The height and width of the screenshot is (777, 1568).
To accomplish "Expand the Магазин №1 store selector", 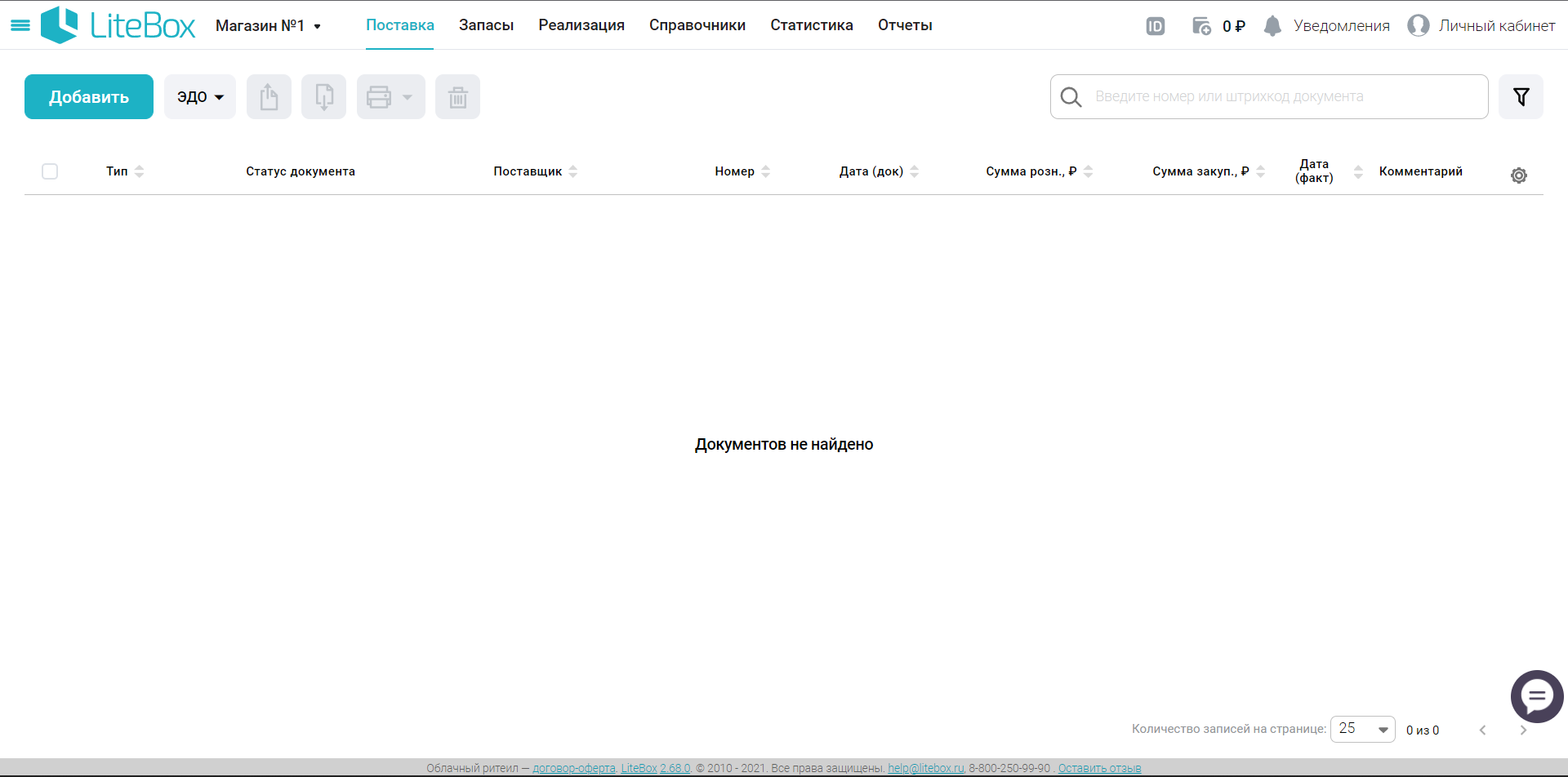I will (269, 26).
